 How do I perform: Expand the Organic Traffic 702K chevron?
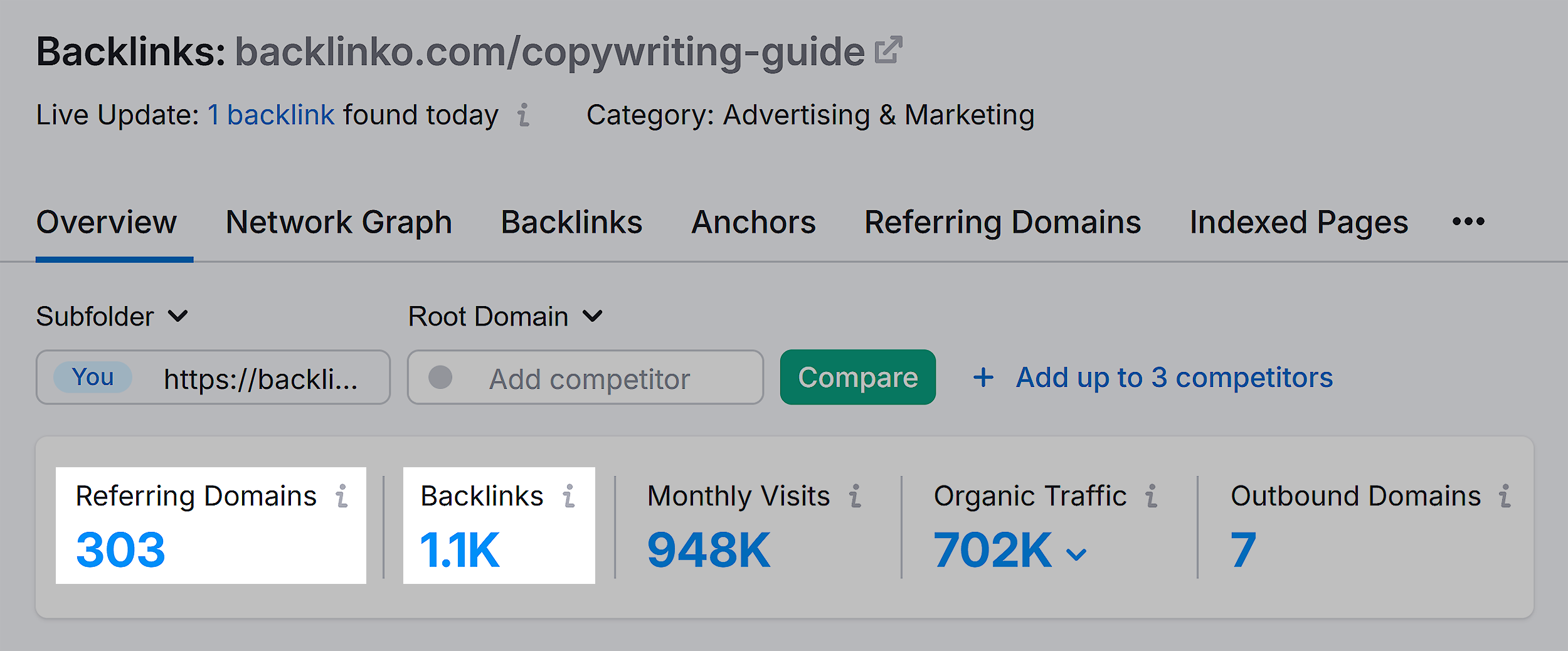coord(1076,554)
